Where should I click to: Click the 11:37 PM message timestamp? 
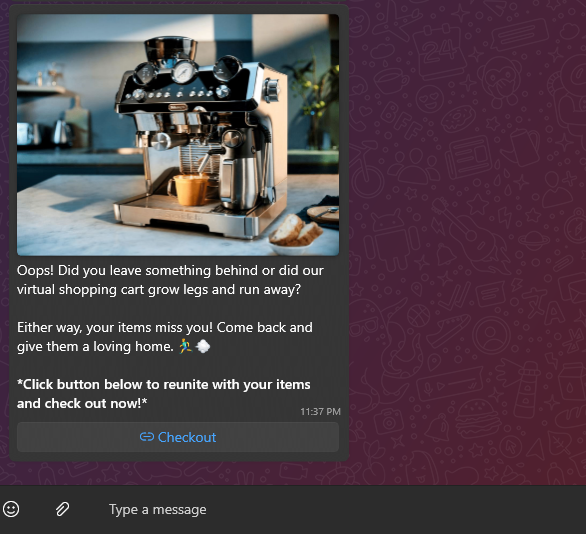click(320, 411)
